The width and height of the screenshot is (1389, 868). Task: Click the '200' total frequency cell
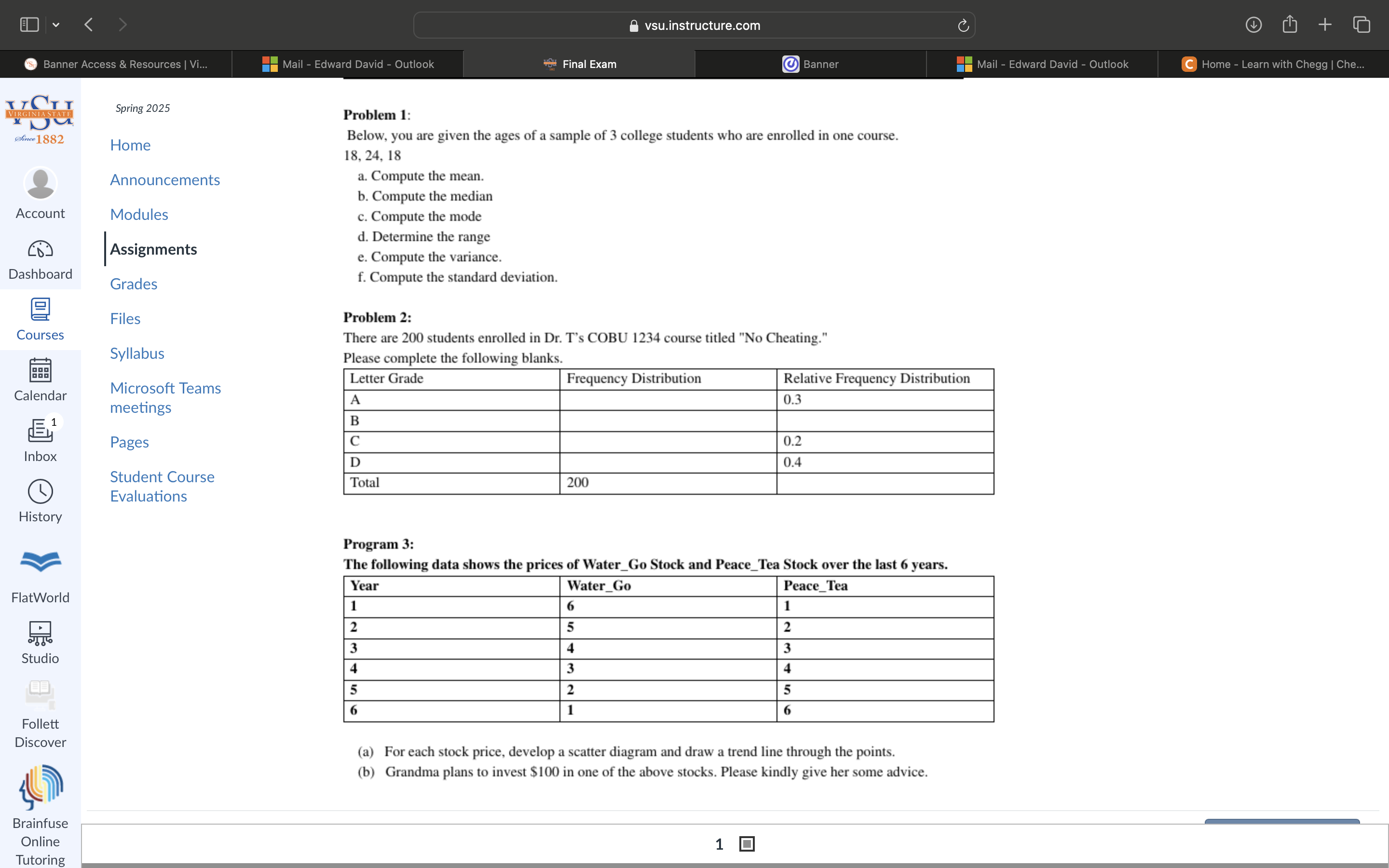tap(668, 483)
